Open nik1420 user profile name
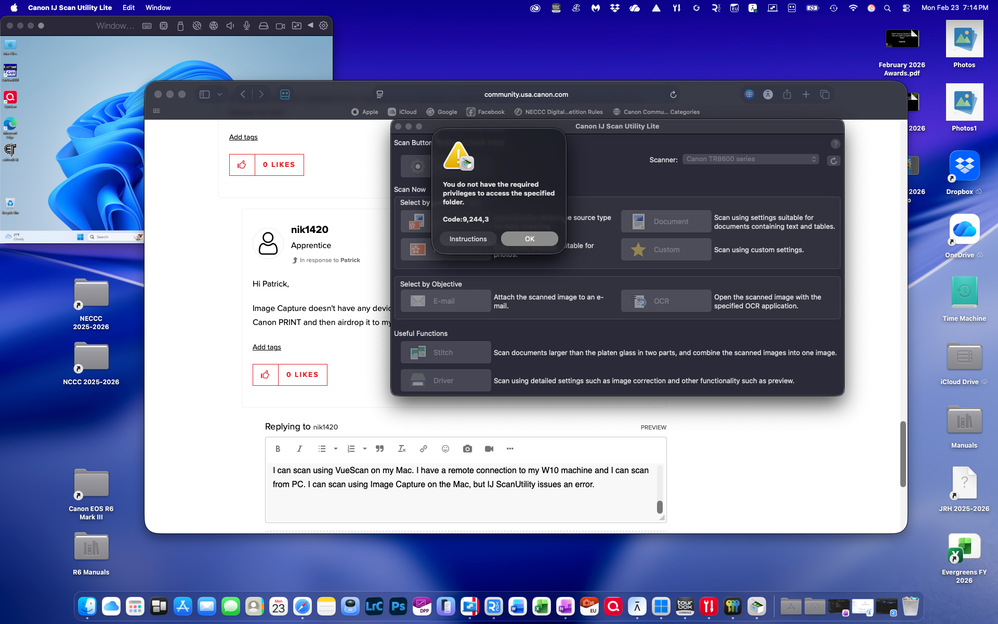Image resolution: width=998 pixels, height=624 pixels. tap(309, 230)
